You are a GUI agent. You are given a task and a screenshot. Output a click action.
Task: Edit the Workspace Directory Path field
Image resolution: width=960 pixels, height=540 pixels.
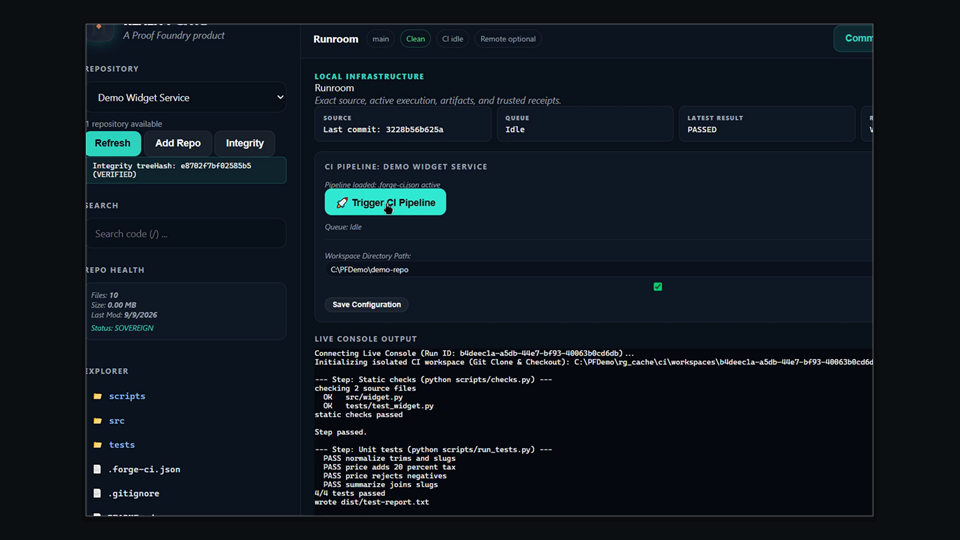click(598, 269)
